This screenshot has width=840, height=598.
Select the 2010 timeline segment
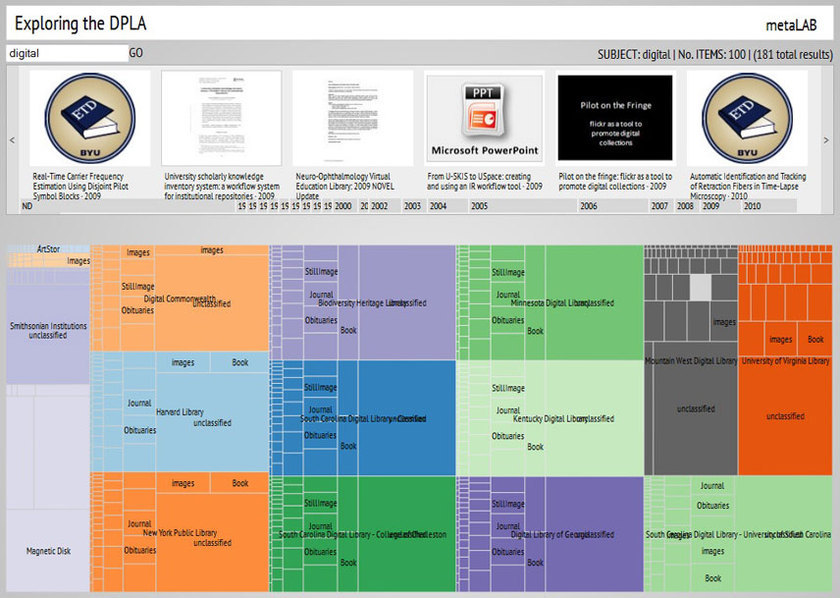(x=769, y=206)
